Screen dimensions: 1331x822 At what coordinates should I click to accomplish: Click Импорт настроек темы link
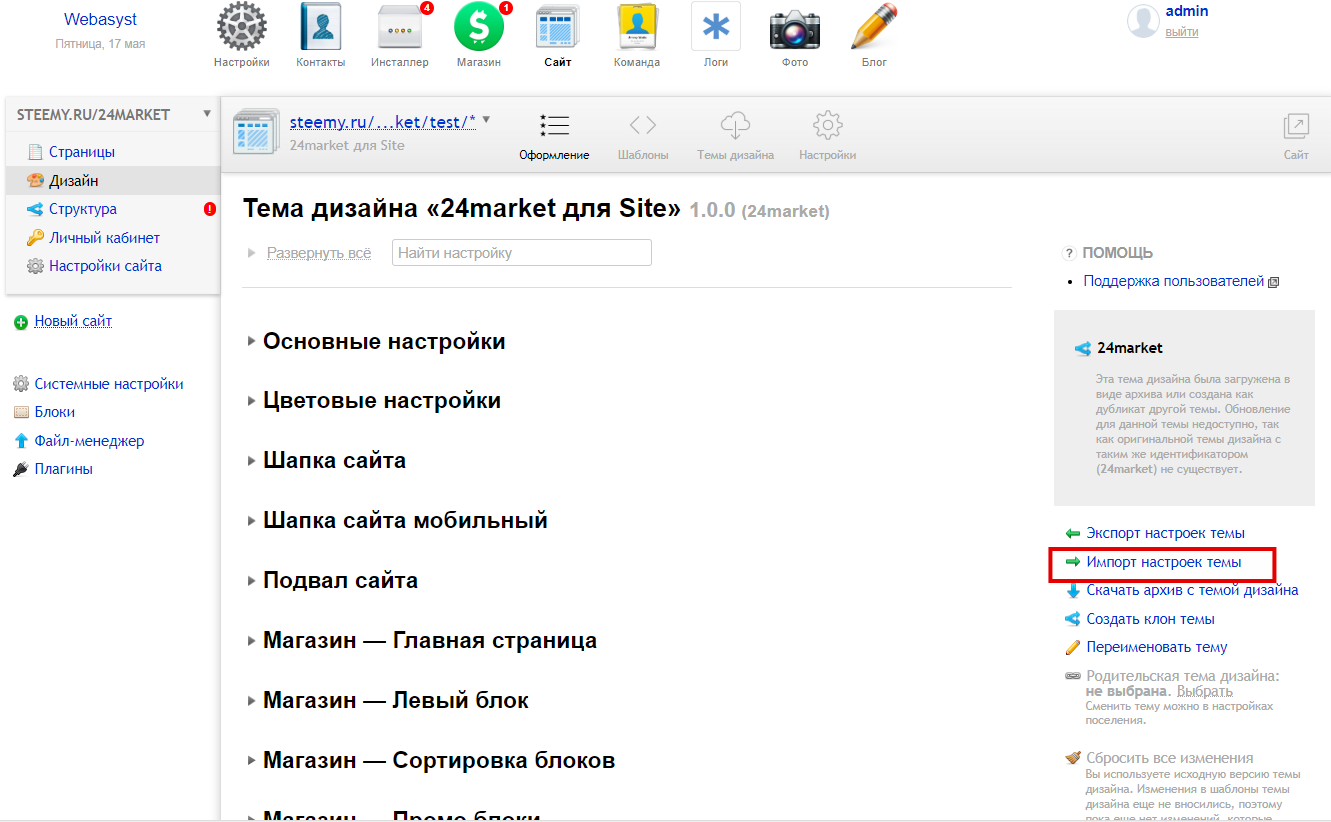pos(1163,563)
